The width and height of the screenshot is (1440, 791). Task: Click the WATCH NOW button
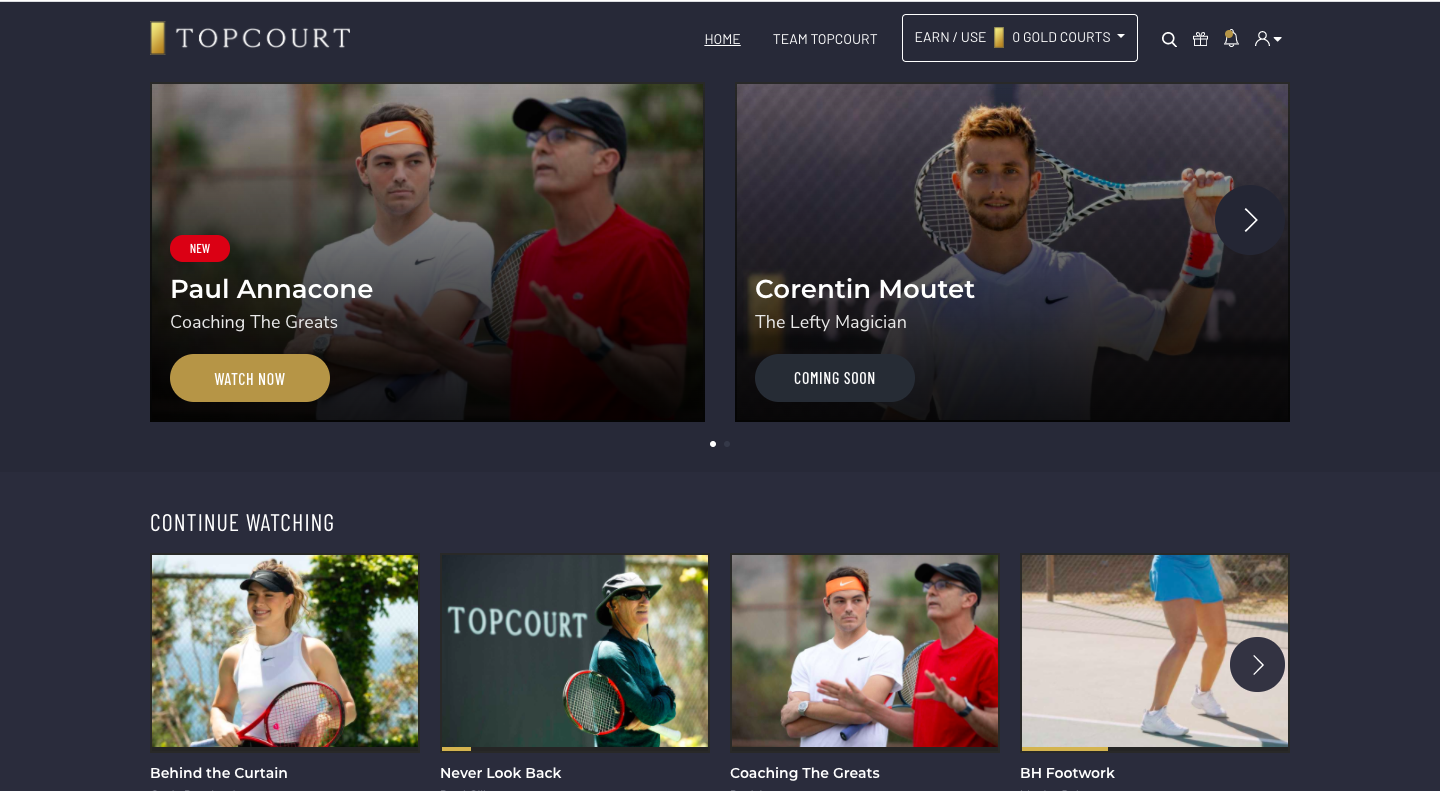click(250, 378)
